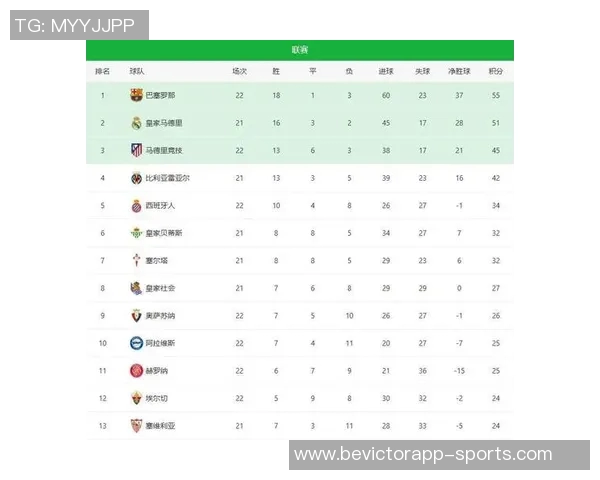Click the TG: MYYJJPP label
Image resolution: width=600 pixels, height=480 pixels.
click(x=77, y=25)
